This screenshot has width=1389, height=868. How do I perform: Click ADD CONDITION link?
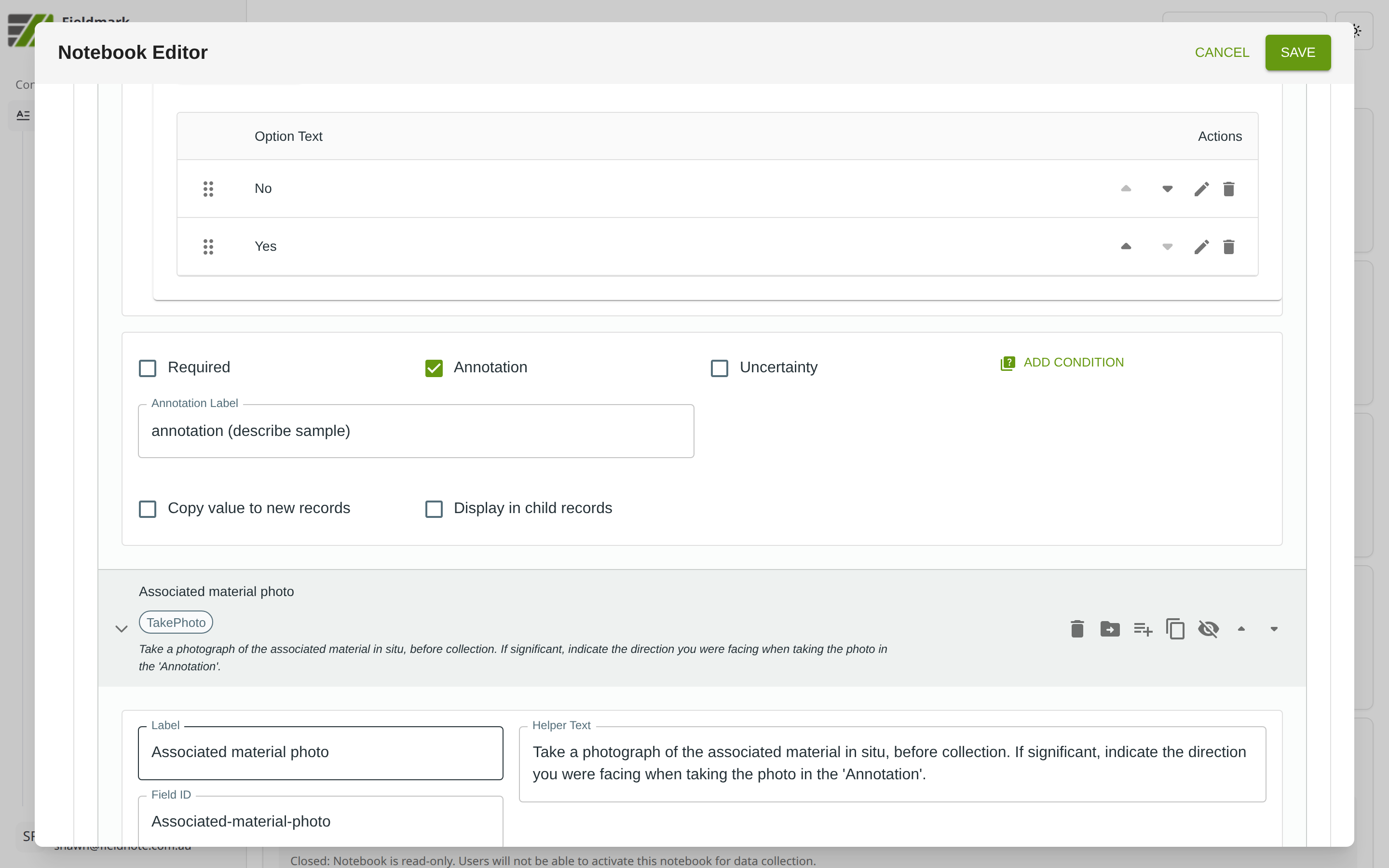1062,363
